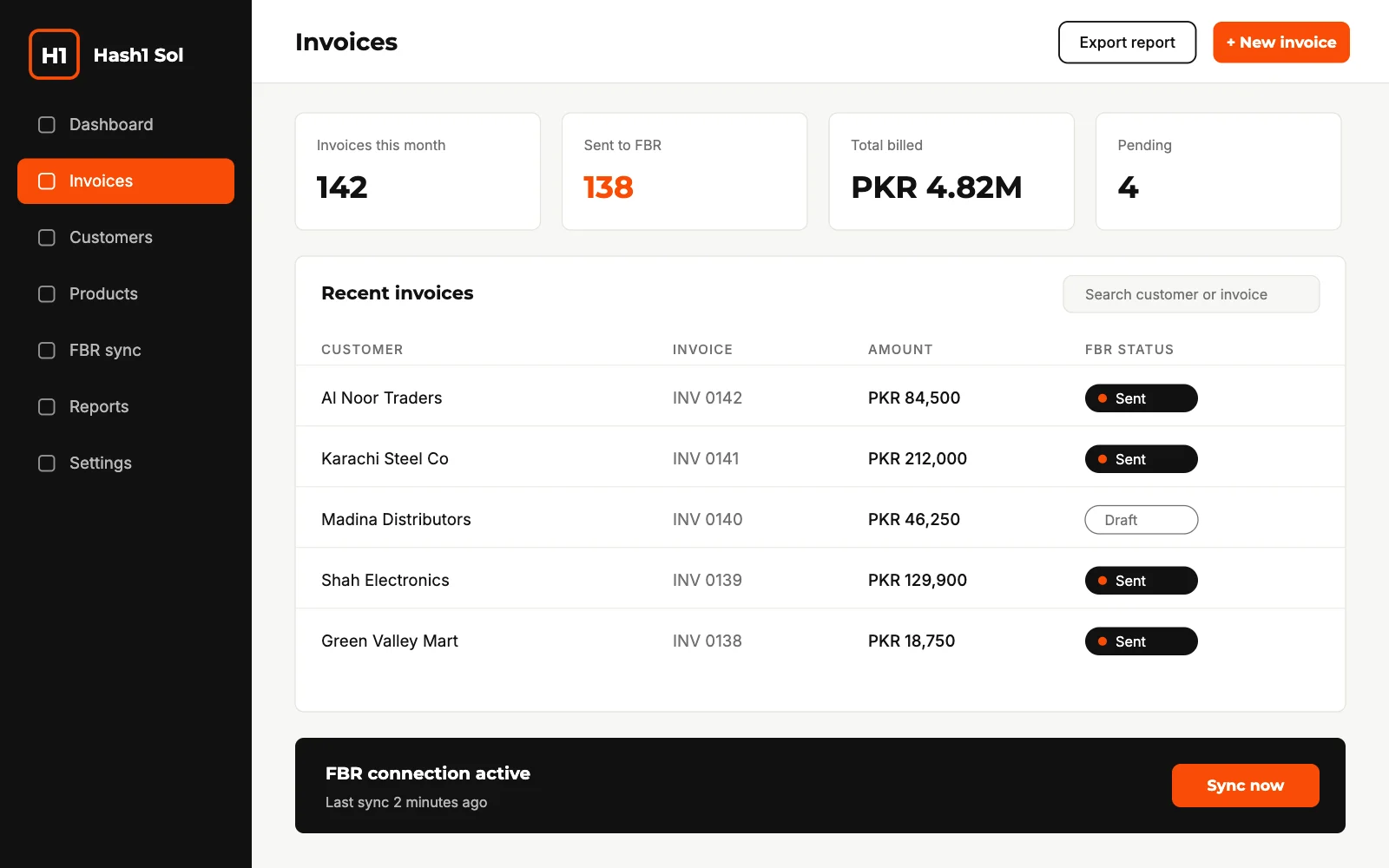1389x868 pixels.
Task: Click the Products sidebar icon
Action: click(47, 294)
